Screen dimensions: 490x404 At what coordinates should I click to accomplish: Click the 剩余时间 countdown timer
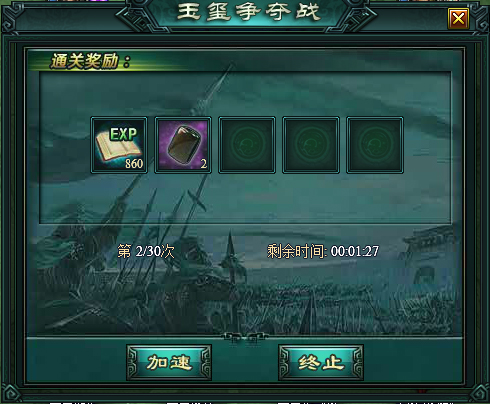point(323,251)
